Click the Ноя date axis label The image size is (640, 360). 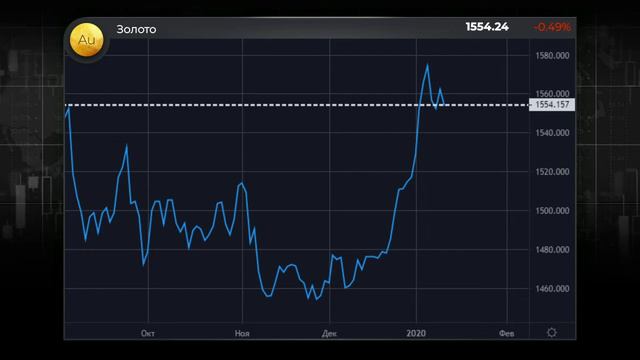click(x=242, y=333)
